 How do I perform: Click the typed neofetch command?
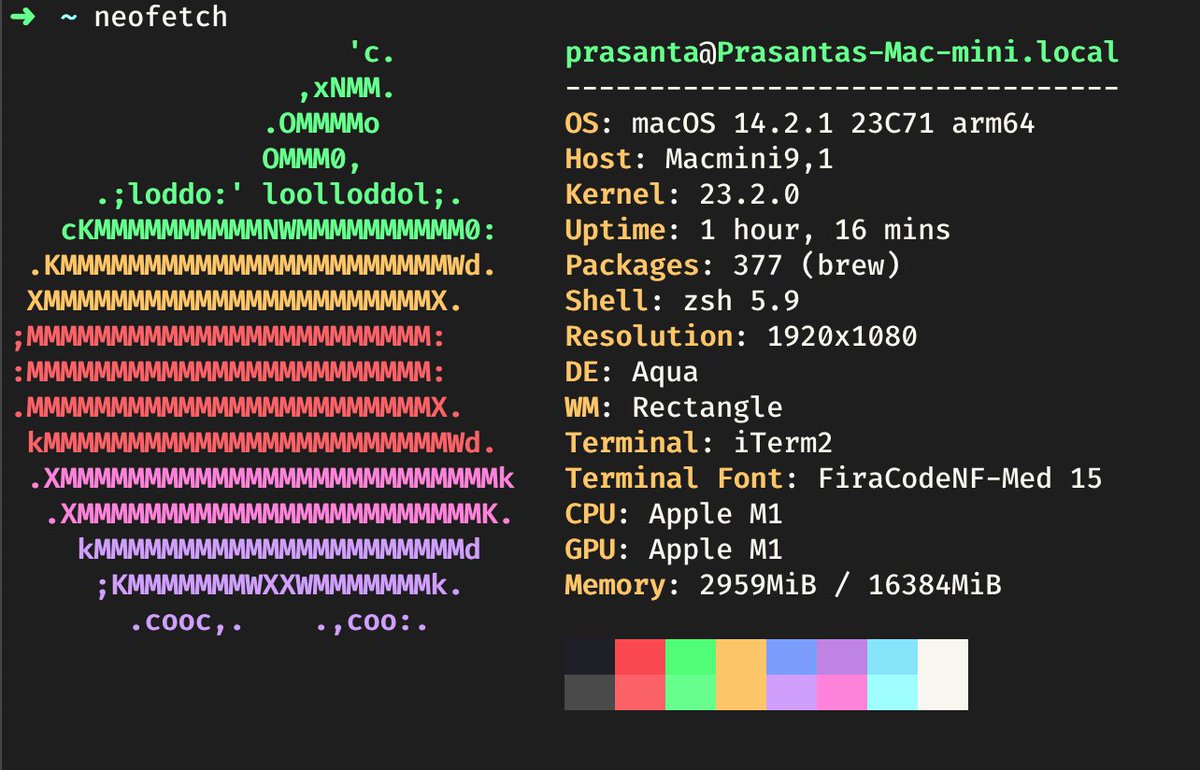(x=161, y=18)
